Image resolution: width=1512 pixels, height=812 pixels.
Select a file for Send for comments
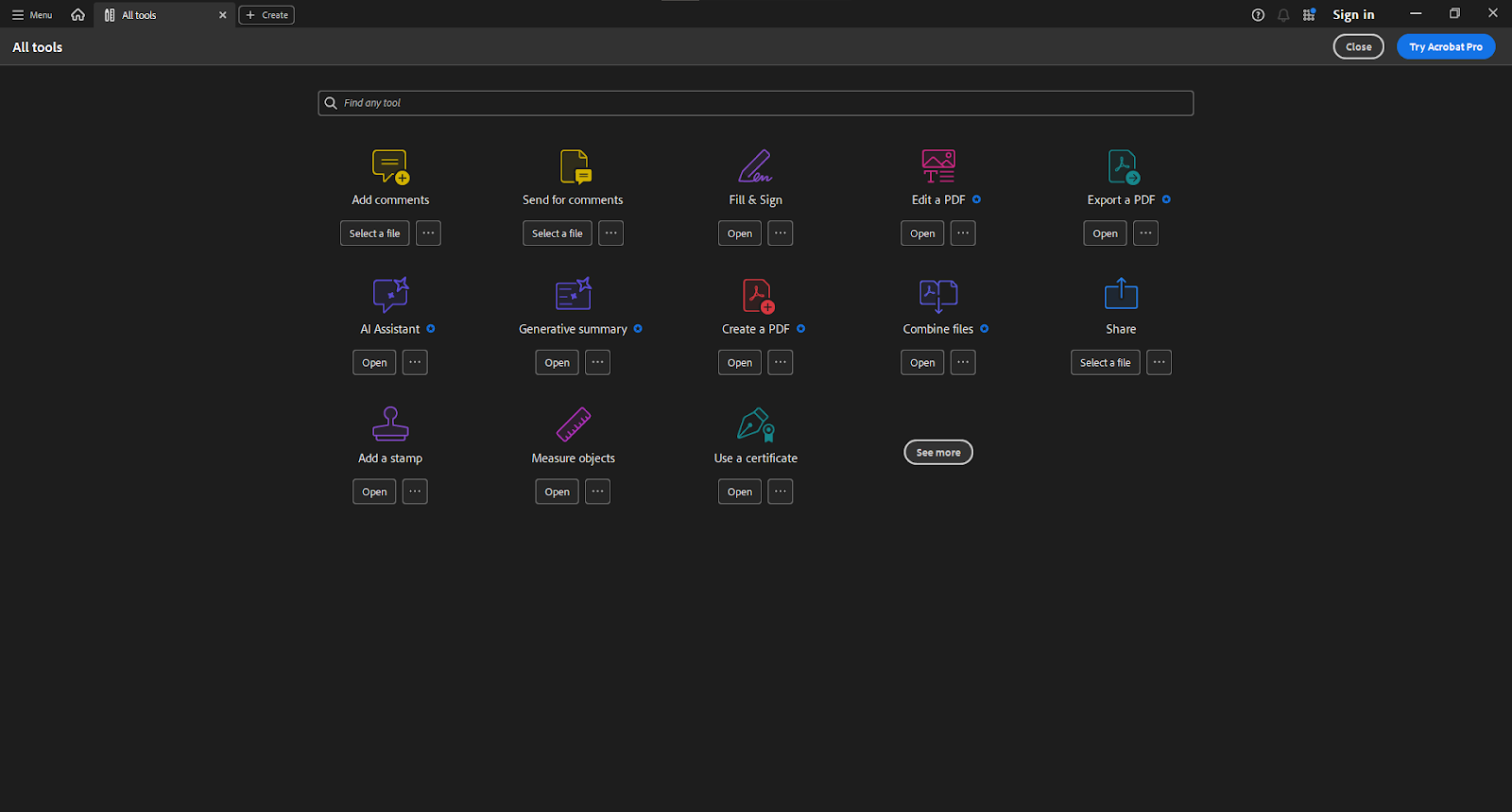click(558, 233)
